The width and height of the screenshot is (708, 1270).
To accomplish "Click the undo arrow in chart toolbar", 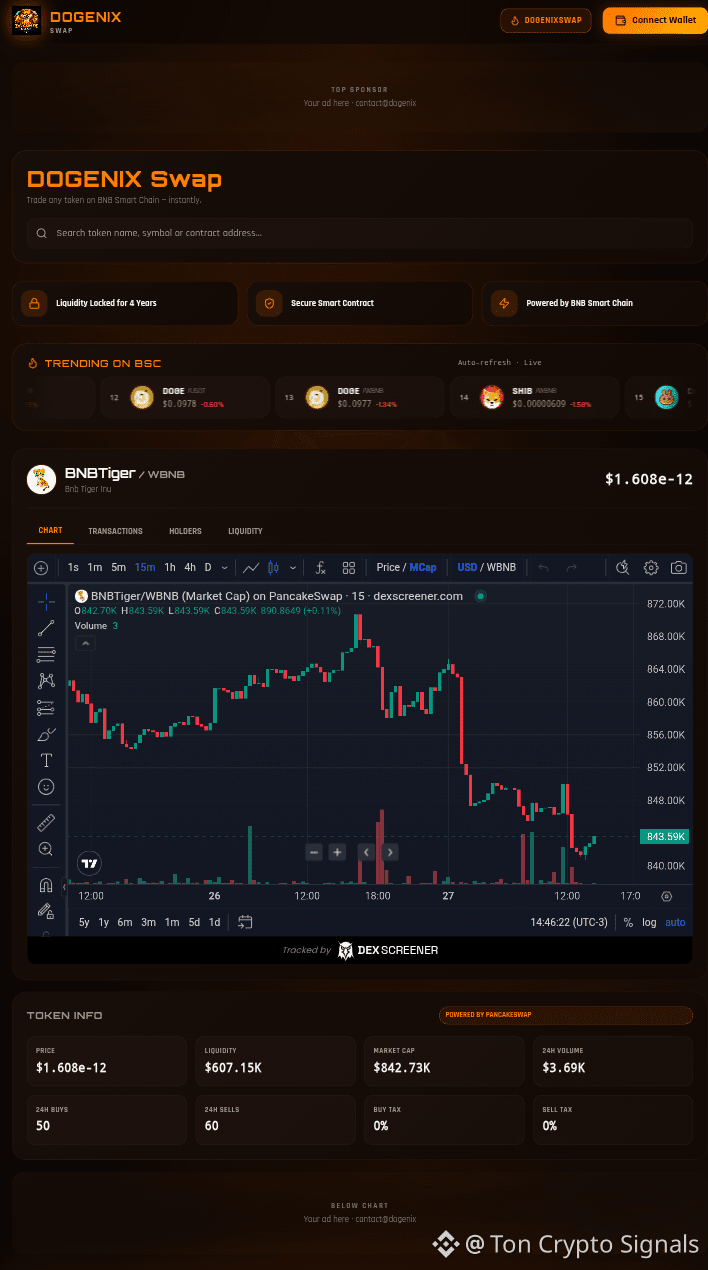I will pyautogui.click(x=544, y=567).
